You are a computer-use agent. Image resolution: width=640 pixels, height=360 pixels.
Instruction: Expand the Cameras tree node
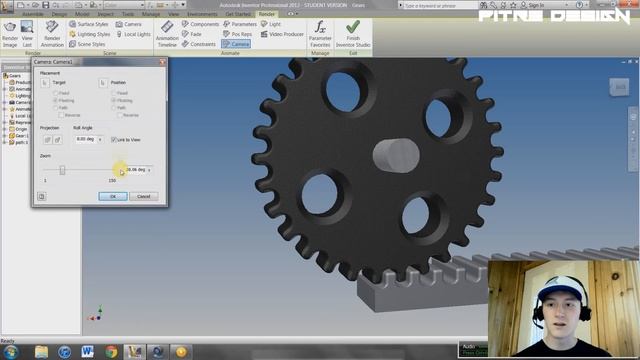coord(5,102)
